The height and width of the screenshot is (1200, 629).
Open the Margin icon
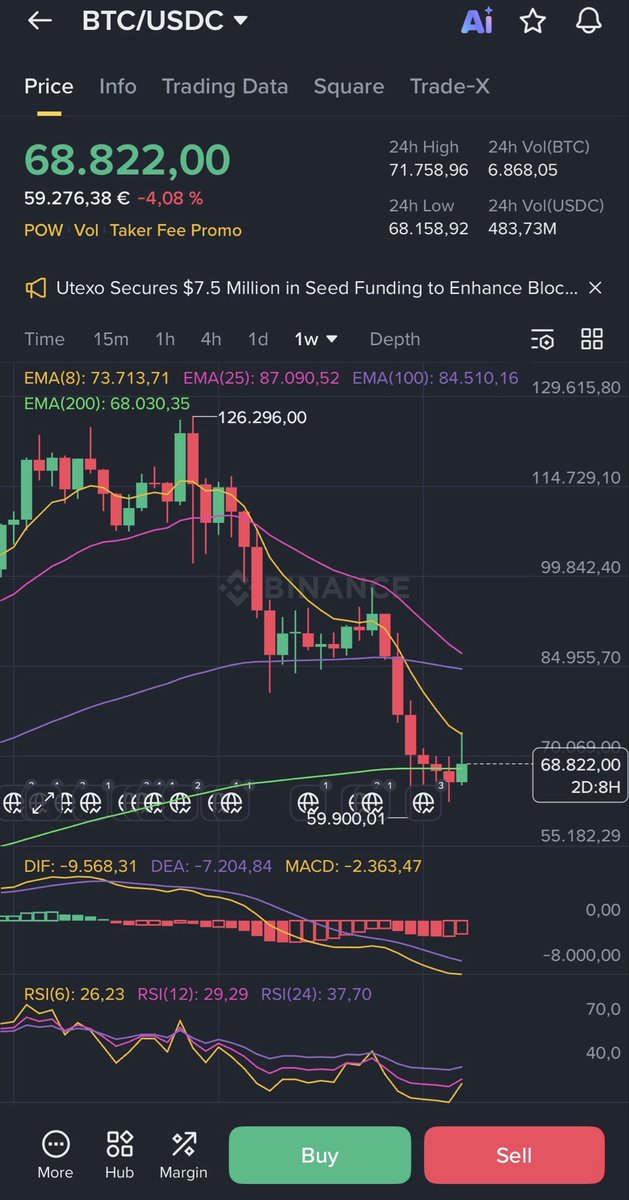pyautogui.click(x=184, y=1155)
